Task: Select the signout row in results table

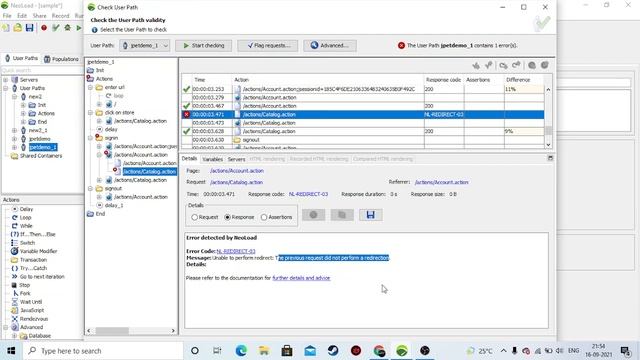Action: [362, 140]
